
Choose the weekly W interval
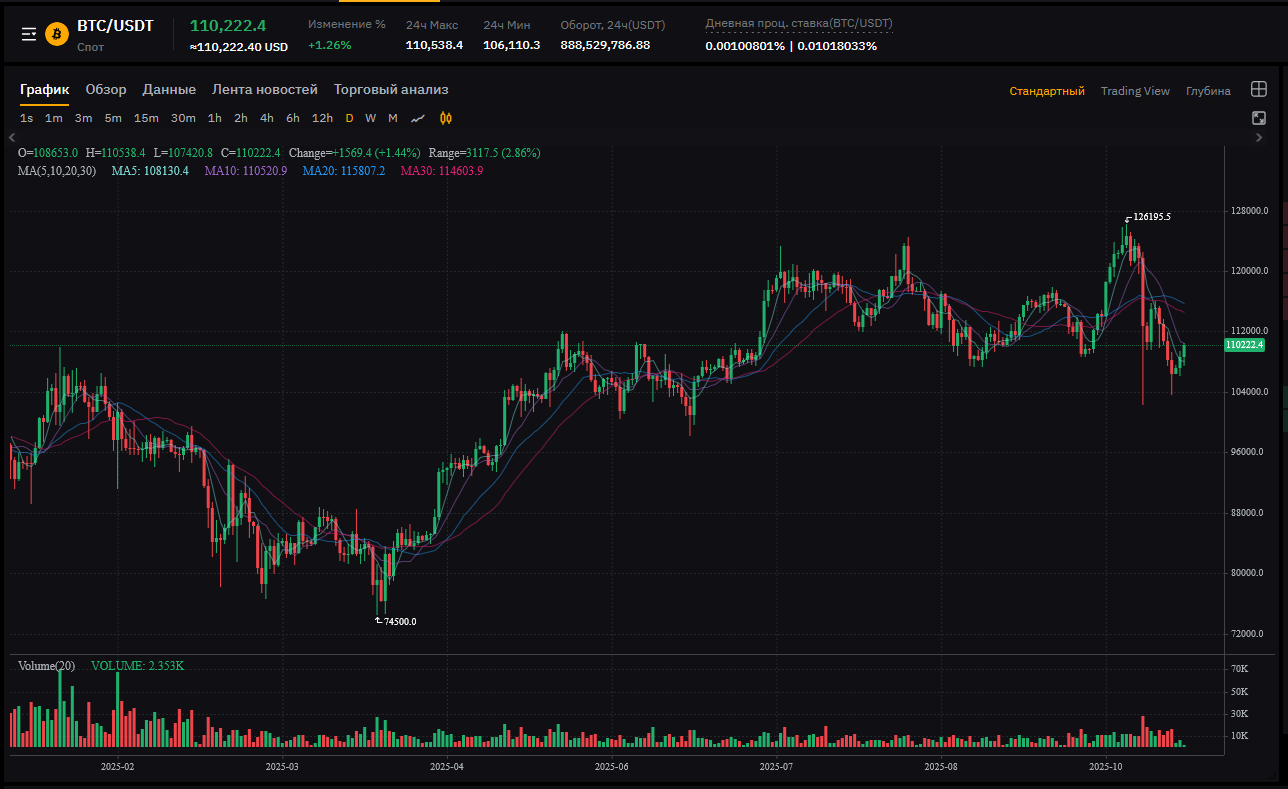pos(370,118)
